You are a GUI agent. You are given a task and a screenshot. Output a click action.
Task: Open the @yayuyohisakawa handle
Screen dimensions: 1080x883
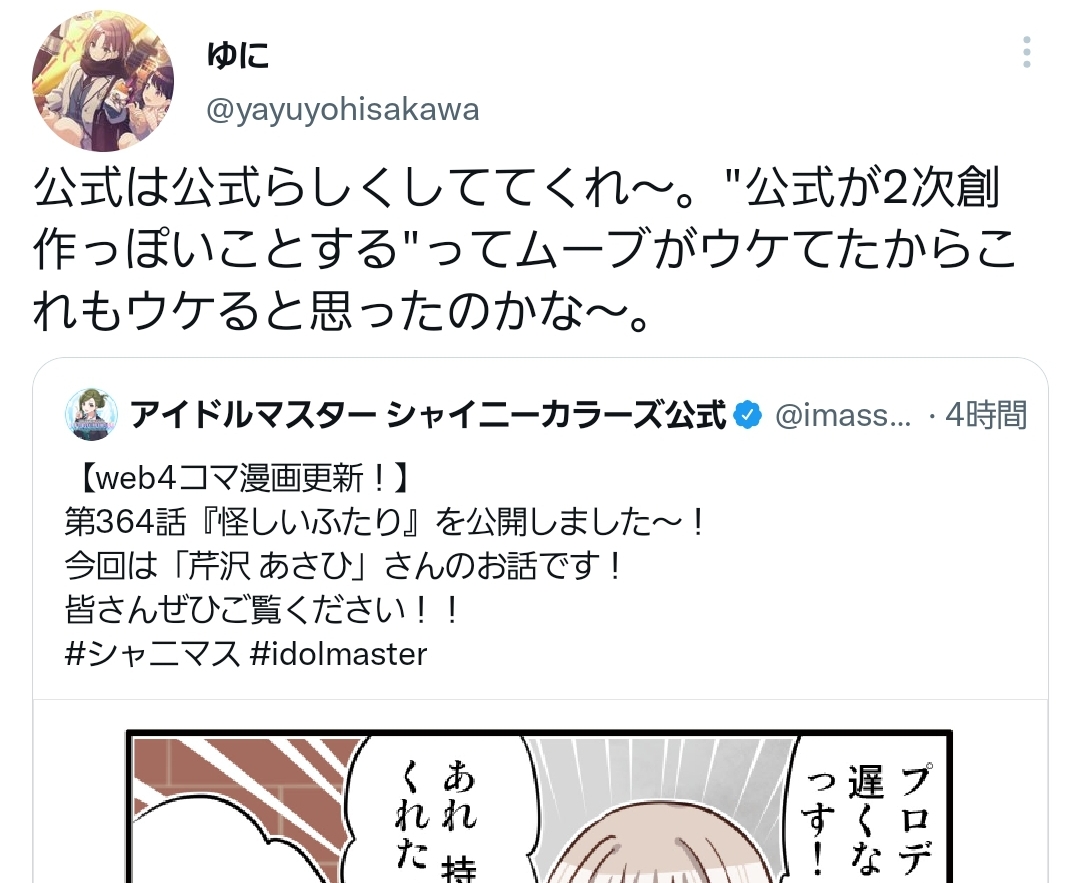(x=342, y=110)
